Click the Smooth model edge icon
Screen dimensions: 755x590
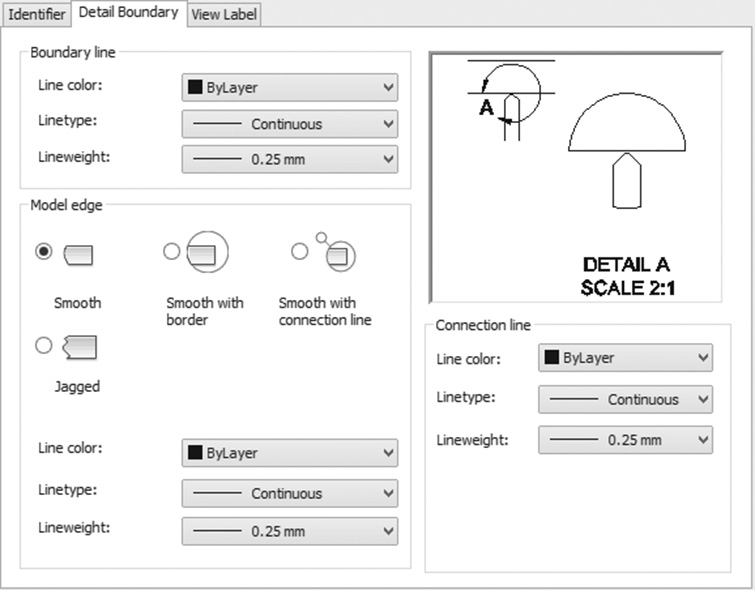pyautogui.click(x=78, y=255)
